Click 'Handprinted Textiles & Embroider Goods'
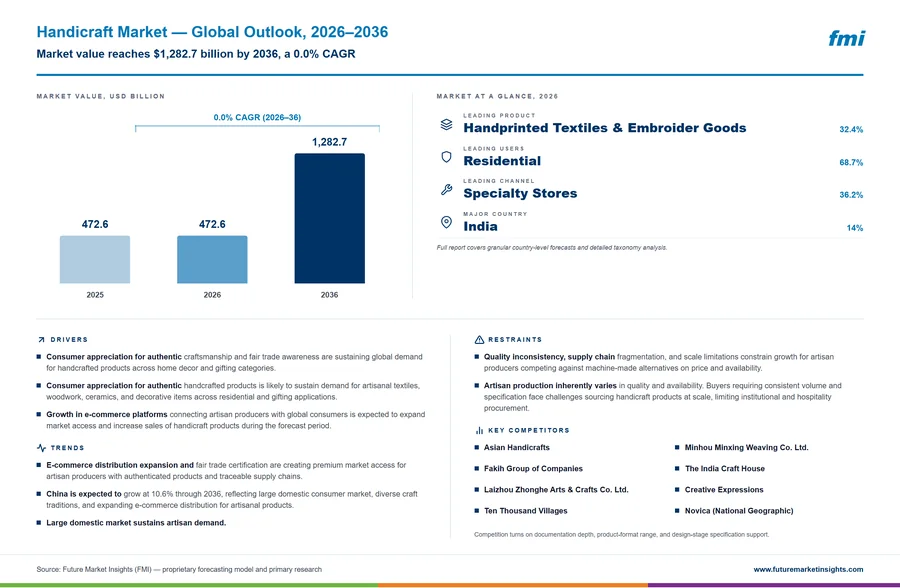900x588 pixels. pos(605,128)
